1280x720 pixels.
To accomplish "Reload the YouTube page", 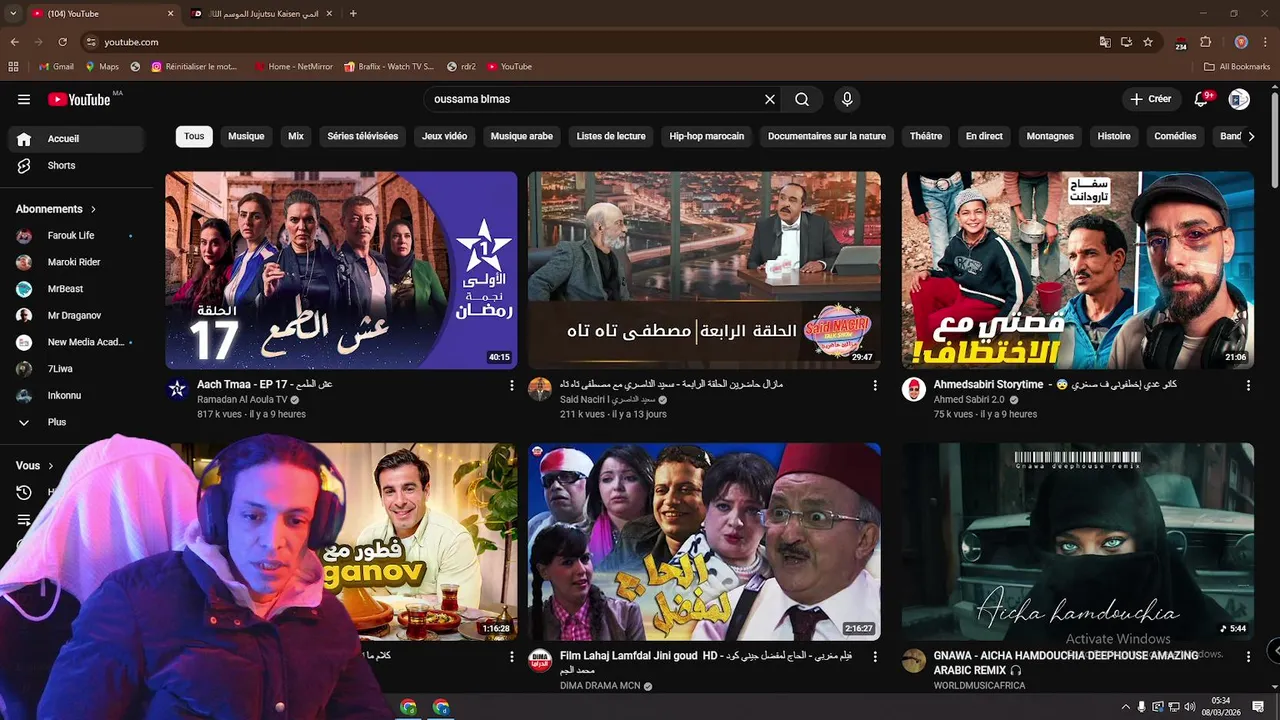I will point(62,42).
